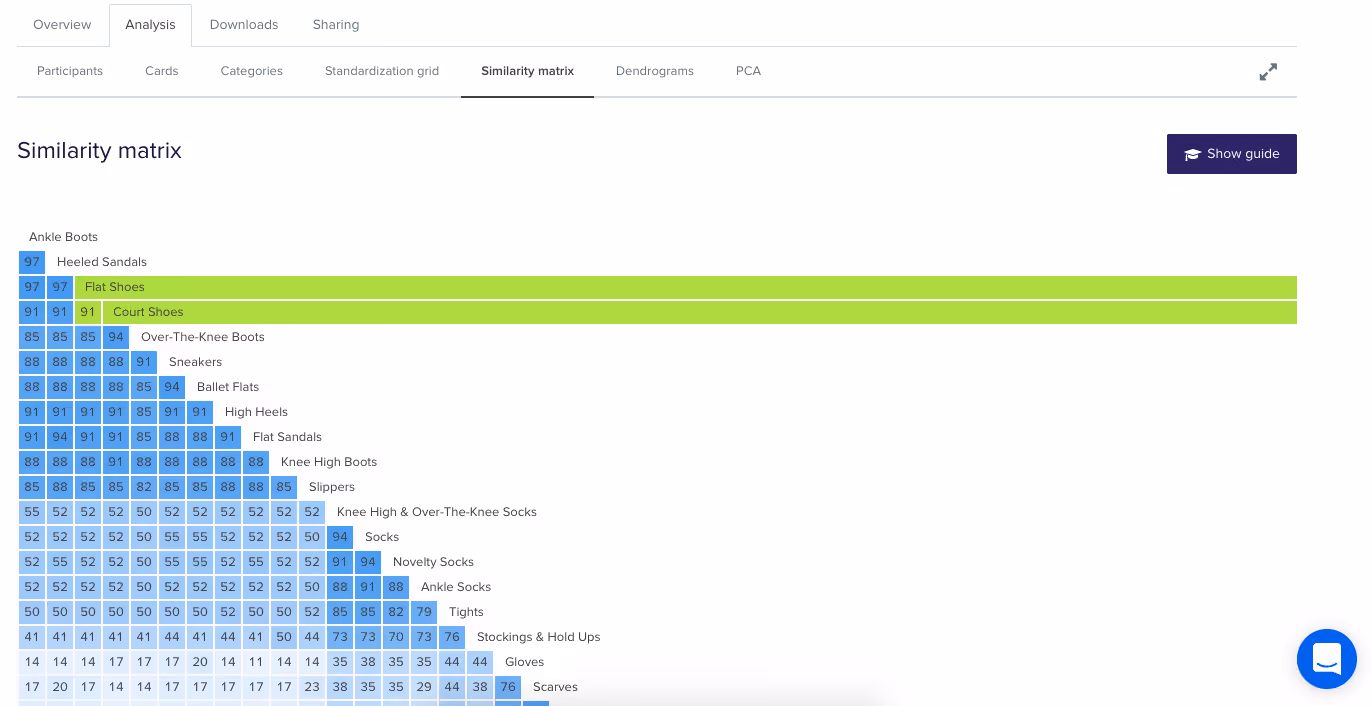Click the 94 cell in the Socks row

(x=340, y=537)
